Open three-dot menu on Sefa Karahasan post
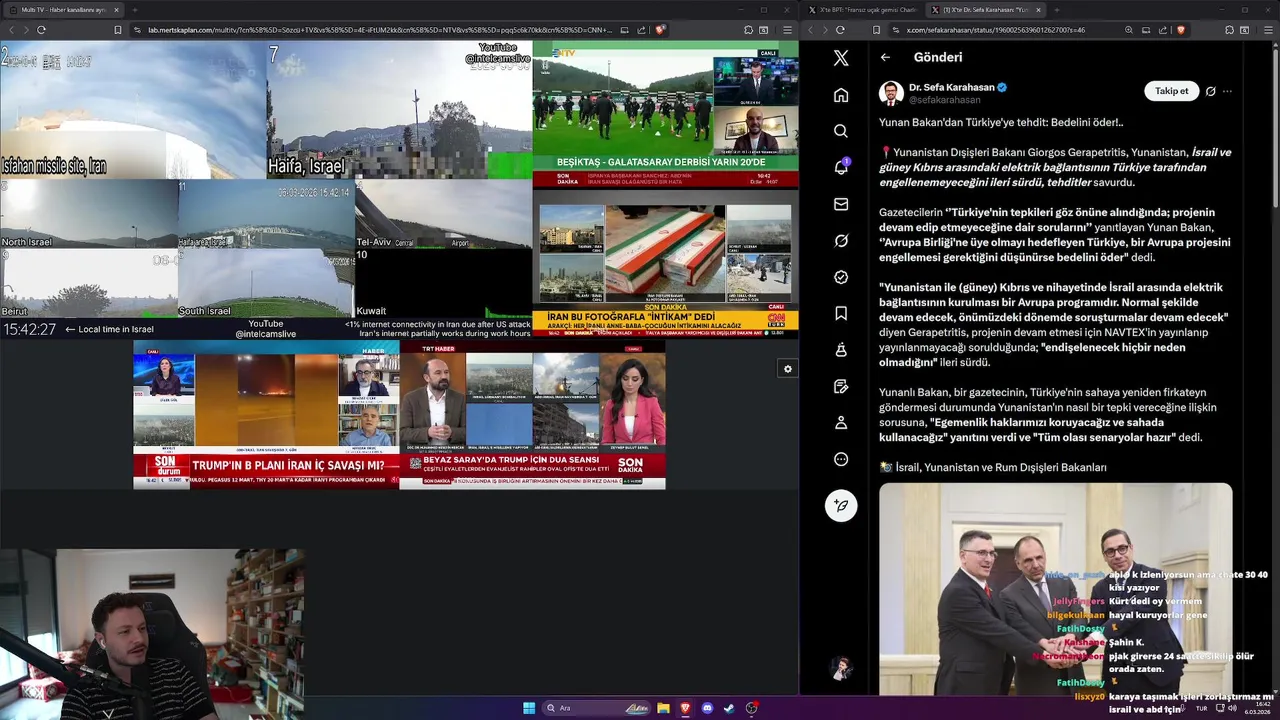 pyautogui.click(x=1227, y=91)
